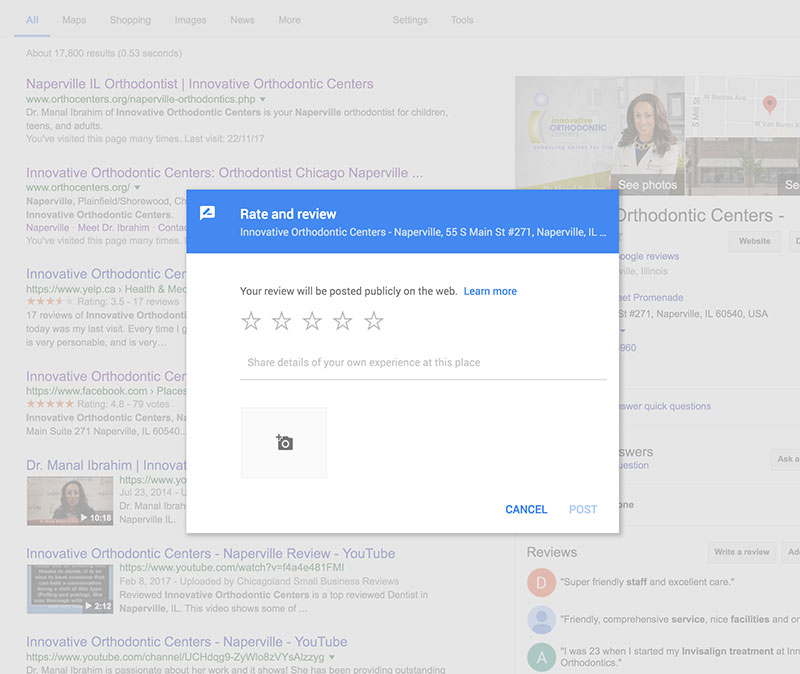
Task: Expand arrow next to naperville-orthodontics.php URL
Action: point(263,99)
